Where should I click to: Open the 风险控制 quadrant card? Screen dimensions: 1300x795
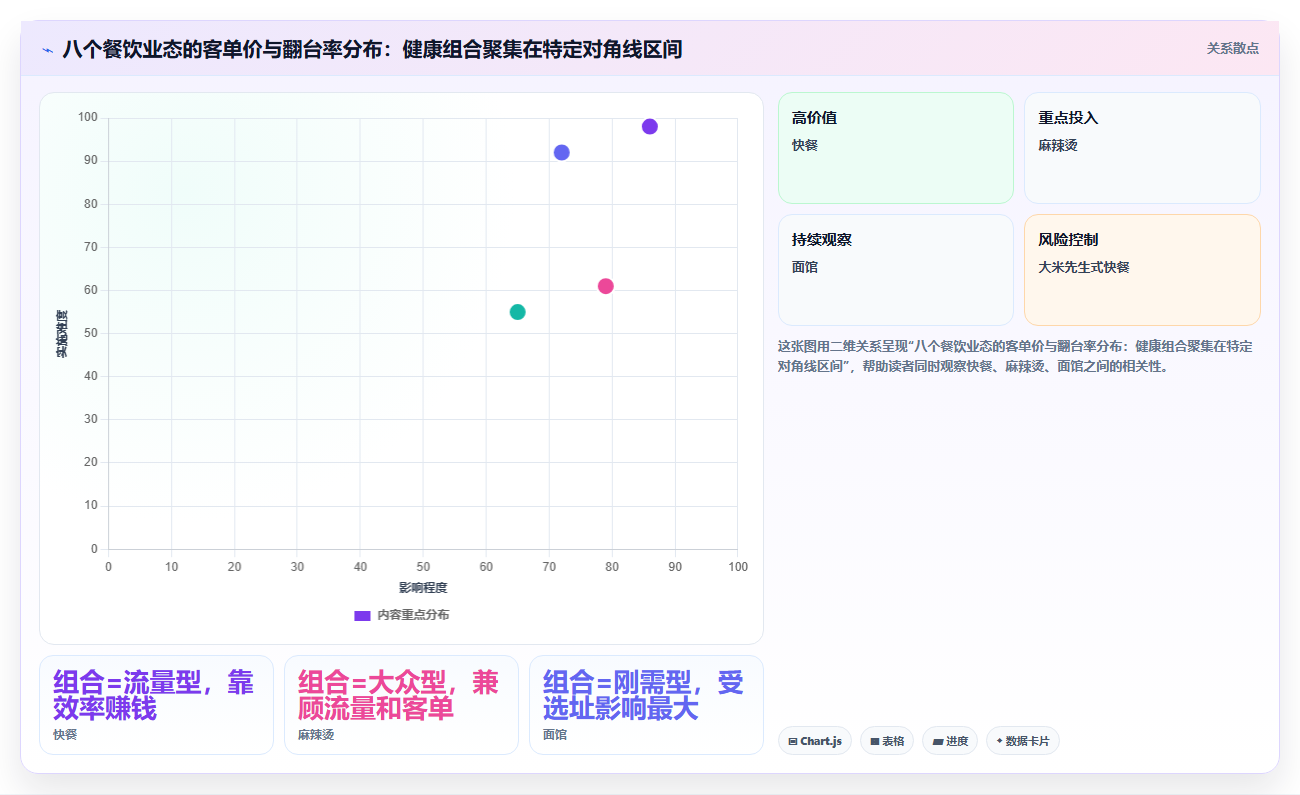(1142, 270)
